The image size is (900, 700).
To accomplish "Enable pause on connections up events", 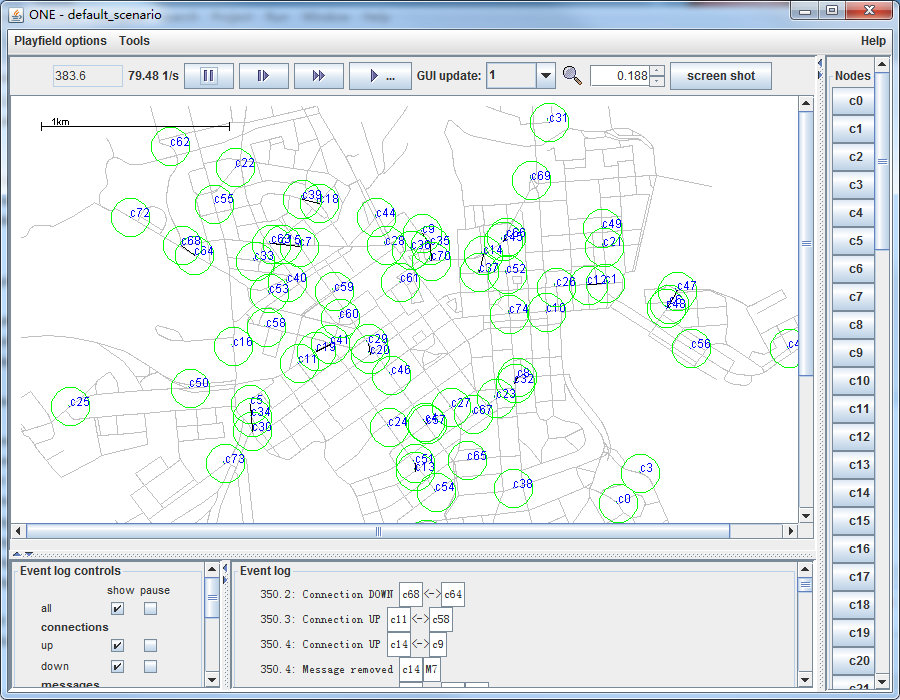I will click(x=150, y=646).
